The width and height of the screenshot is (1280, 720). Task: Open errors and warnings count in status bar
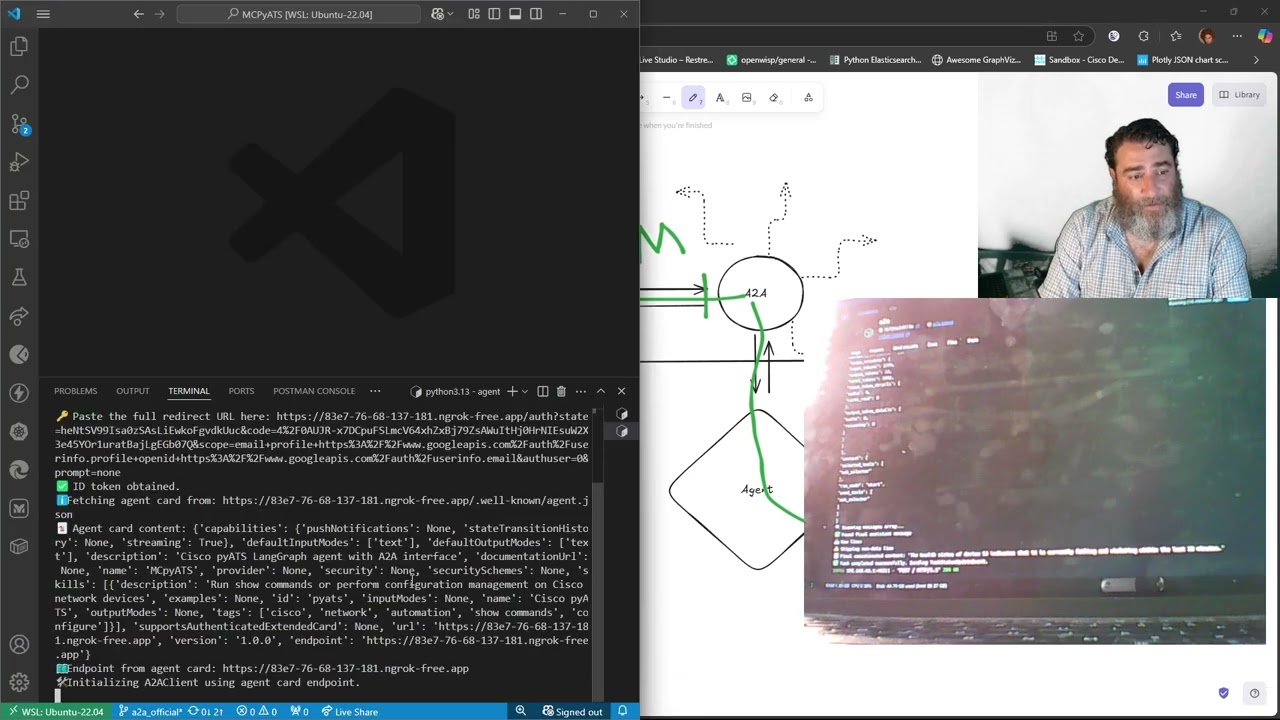click(257, 711)
